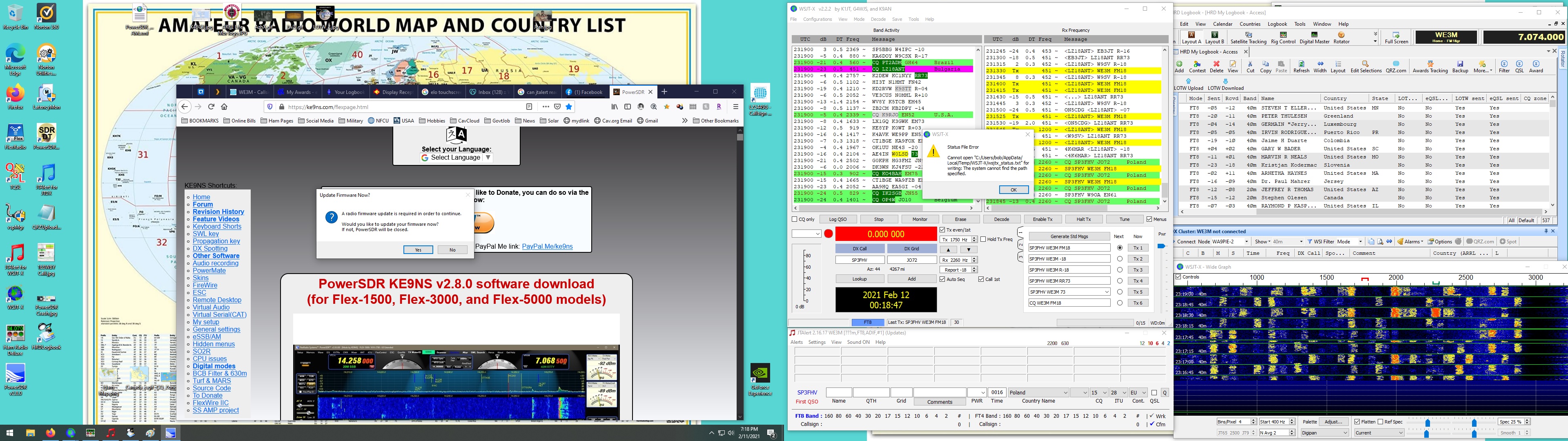This screenshot has height=441, width=1568.
Task: Click the DX Call input field showing SP3FHV
Action: coord(860,260)
